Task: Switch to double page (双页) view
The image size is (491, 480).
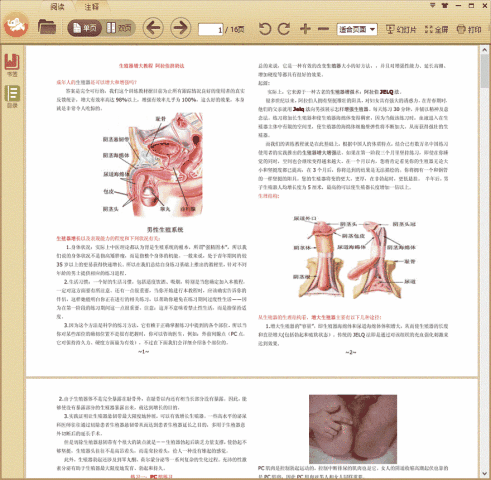Action: coord(119,28)
